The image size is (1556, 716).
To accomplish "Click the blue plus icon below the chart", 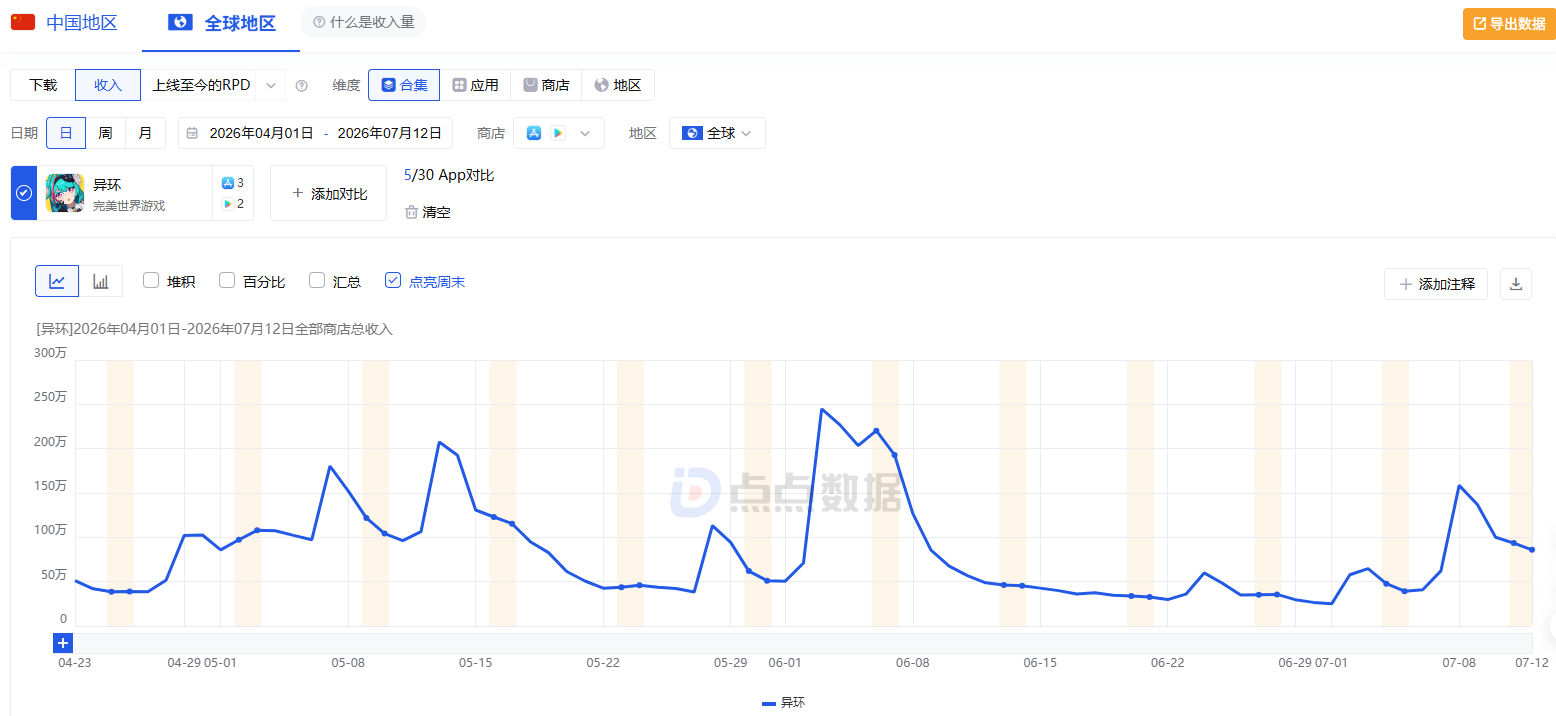I will click(63, 643).
